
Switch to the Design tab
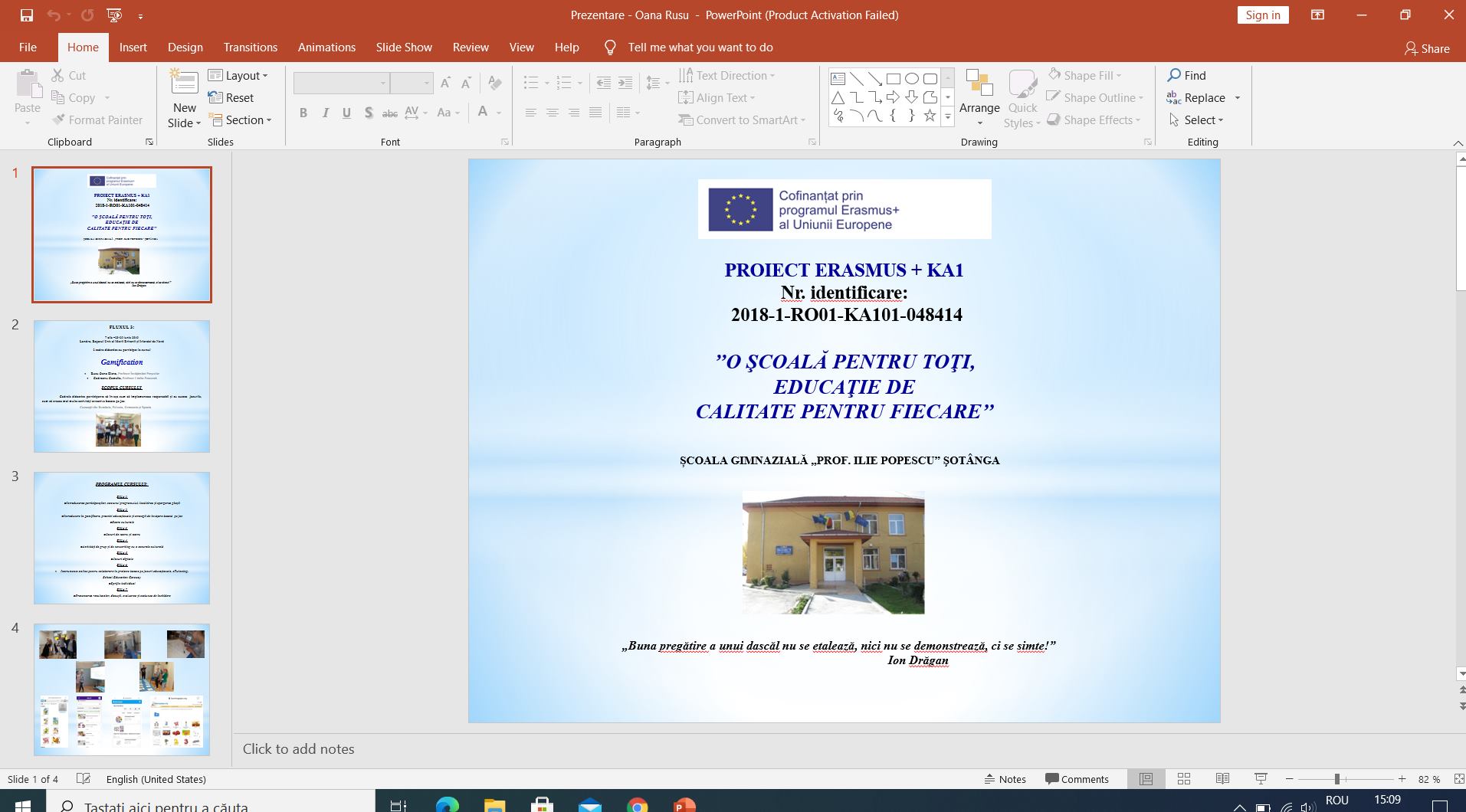pyautogui.click(x=185, y=47)
